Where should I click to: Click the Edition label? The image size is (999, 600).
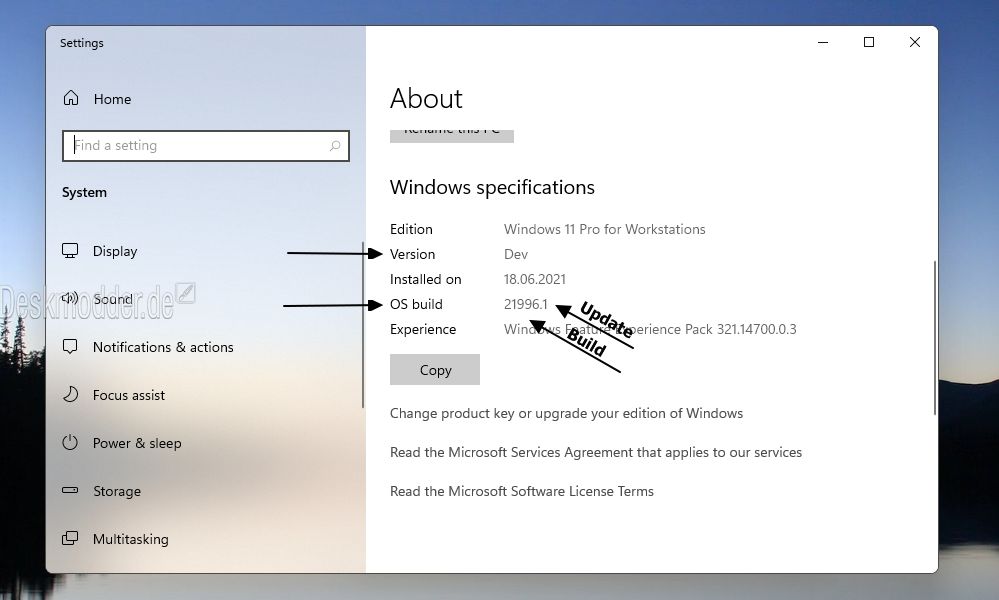click(411, 229)
